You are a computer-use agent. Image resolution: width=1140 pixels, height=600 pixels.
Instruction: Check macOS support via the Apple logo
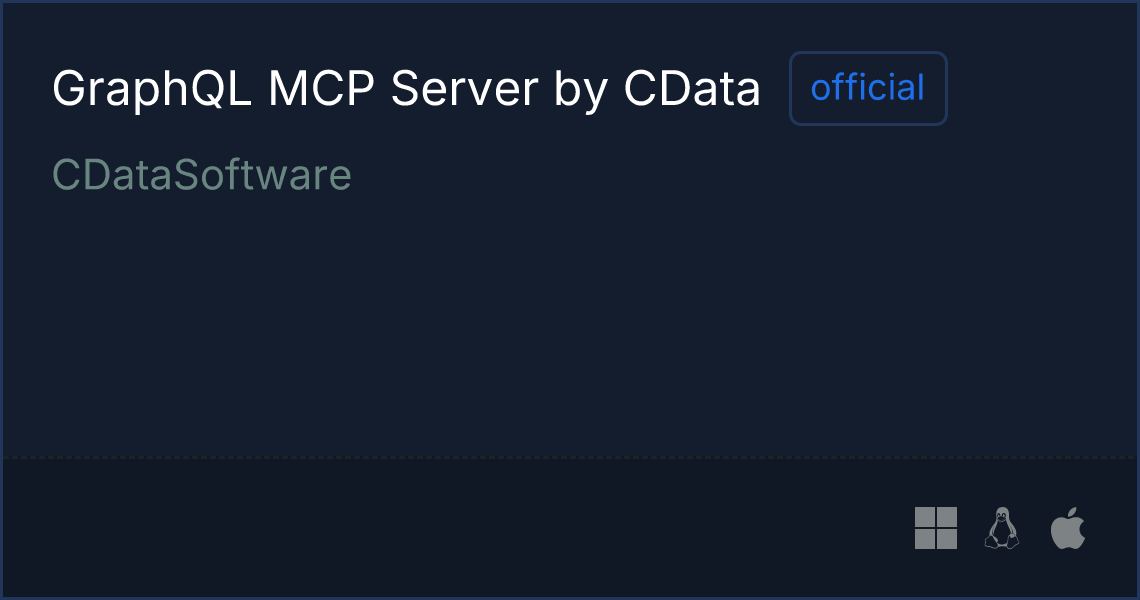click(1068, 528)
